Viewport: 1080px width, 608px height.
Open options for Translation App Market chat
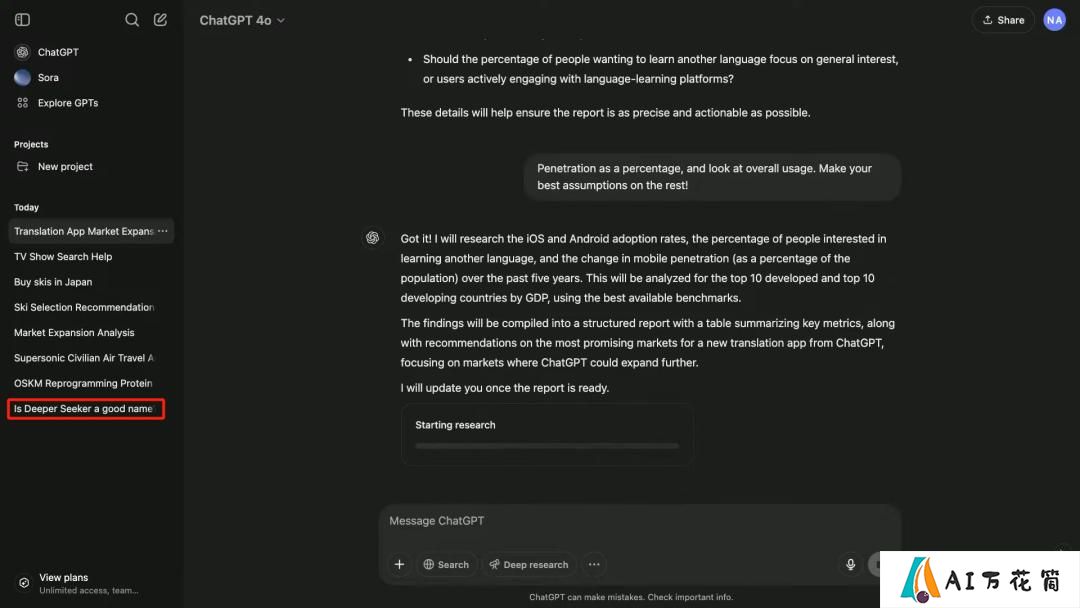pyautogui.click(x=163, y=231)
